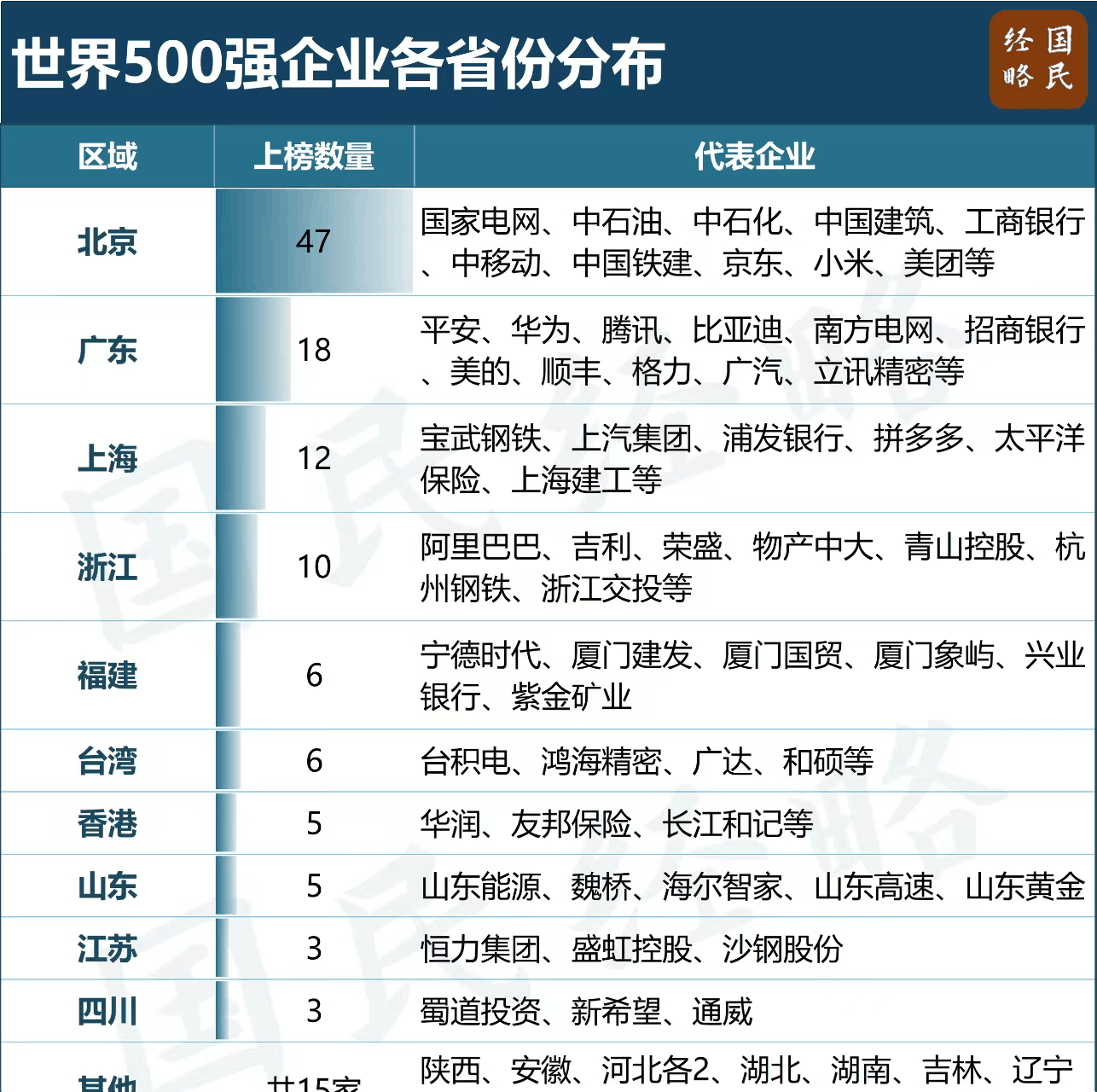Viewport: 1097px width, 1092px height.
Task: Click the title 世界500强企业各省份分布
Action: [x=338, y=64]
